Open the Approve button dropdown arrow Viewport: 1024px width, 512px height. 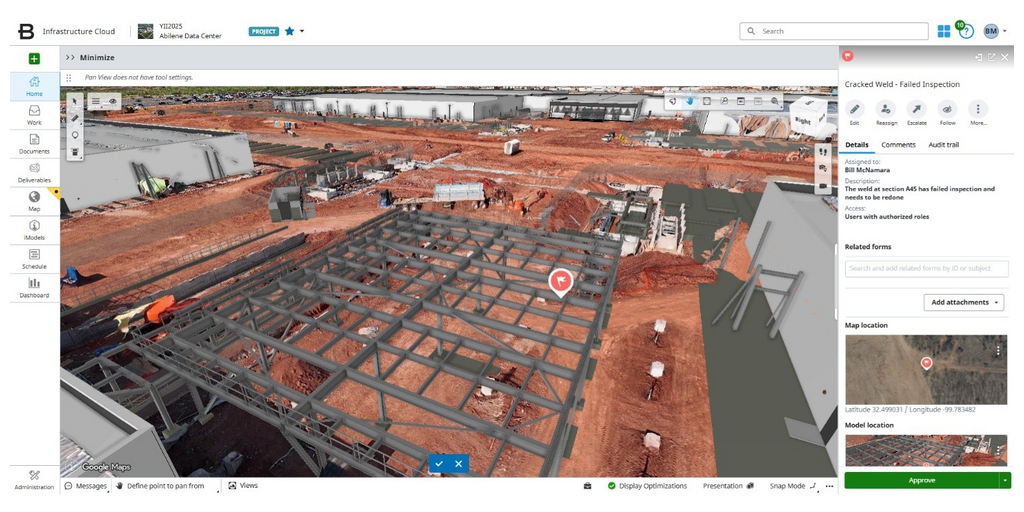1005,480
